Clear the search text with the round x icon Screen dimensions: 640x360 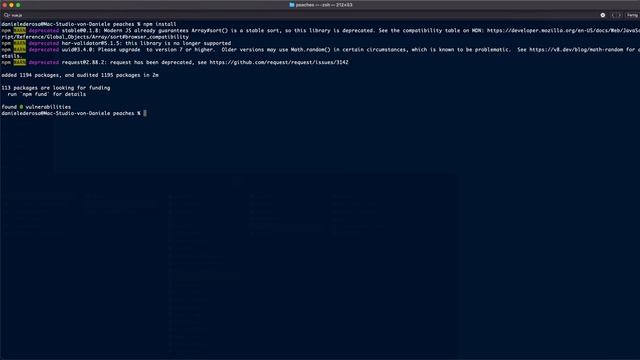point(602,15)
